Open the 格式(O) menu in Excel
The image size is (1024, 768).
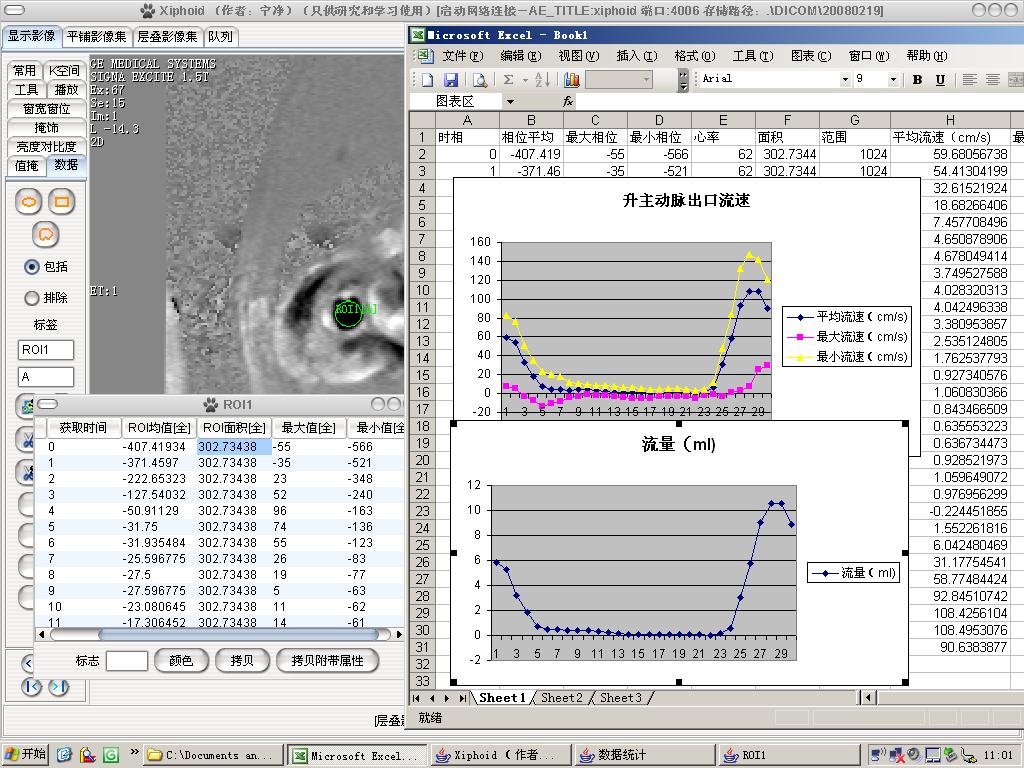point(695,56)
